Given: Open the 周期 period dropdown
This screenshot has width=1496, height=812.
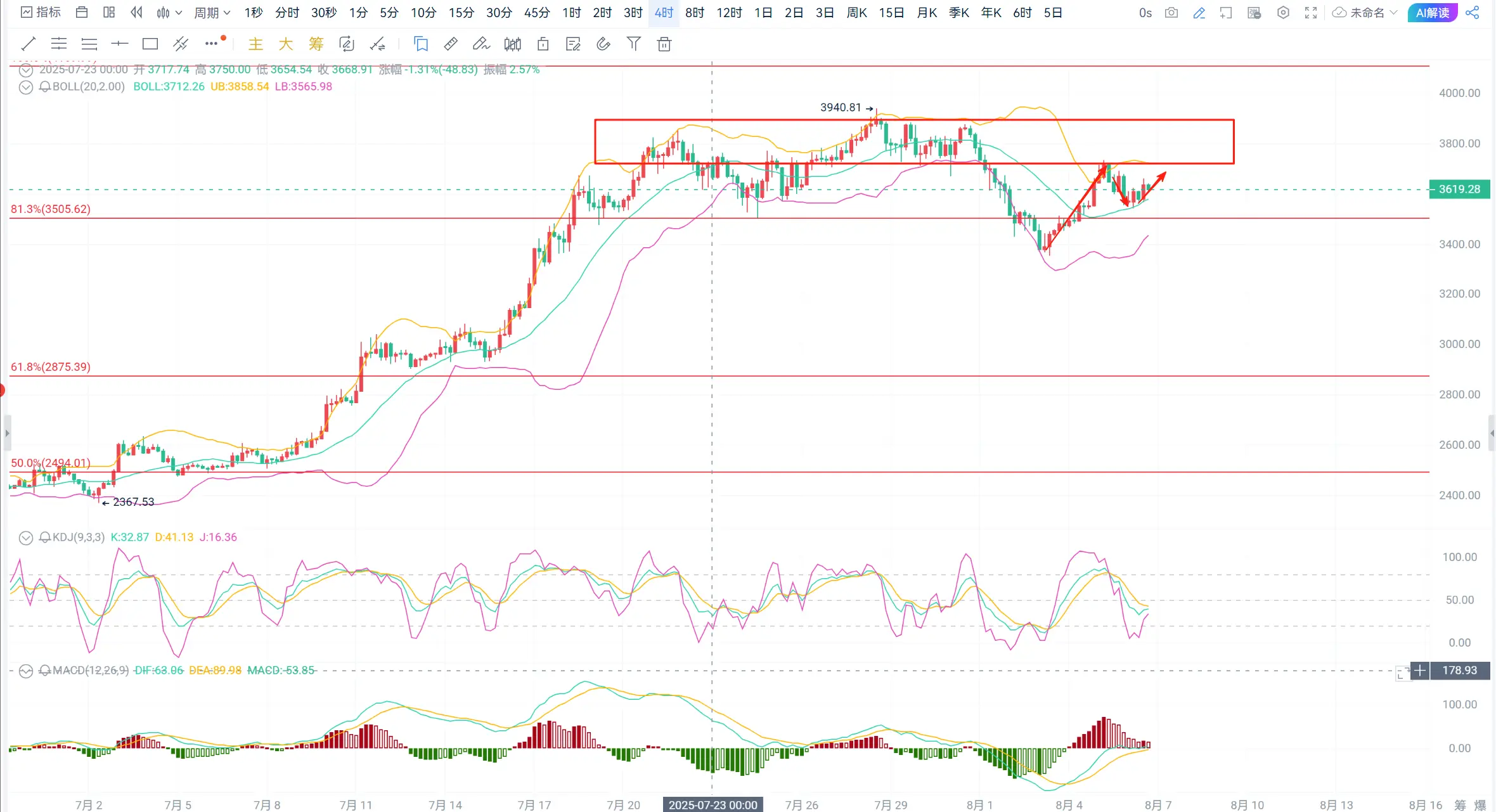Looking at the screenshot, I should pos(212,12).
